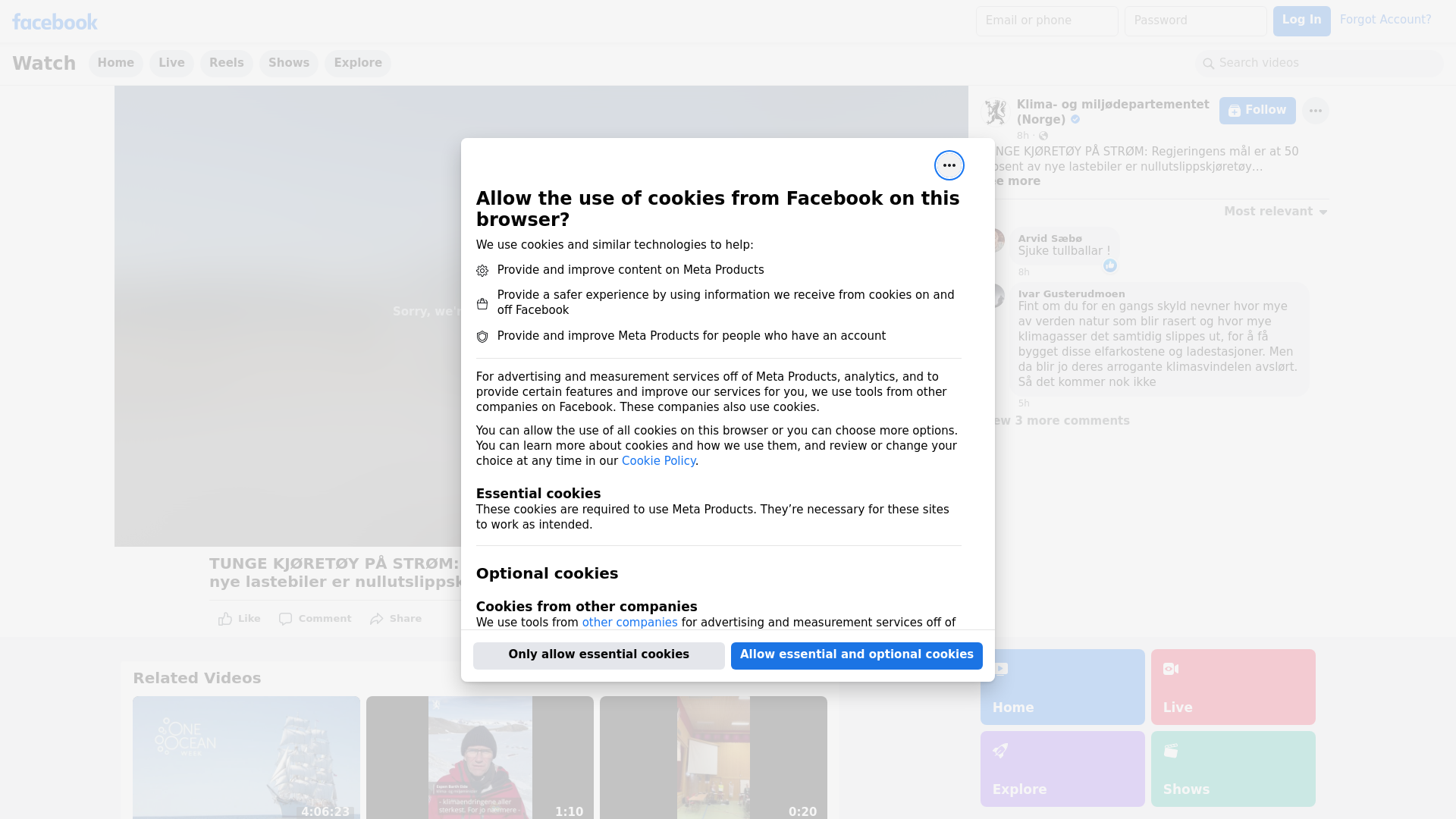Click the Like thumbs-up icon
The width and height of the screenshot is (1456, 819).
pos(225,619)
